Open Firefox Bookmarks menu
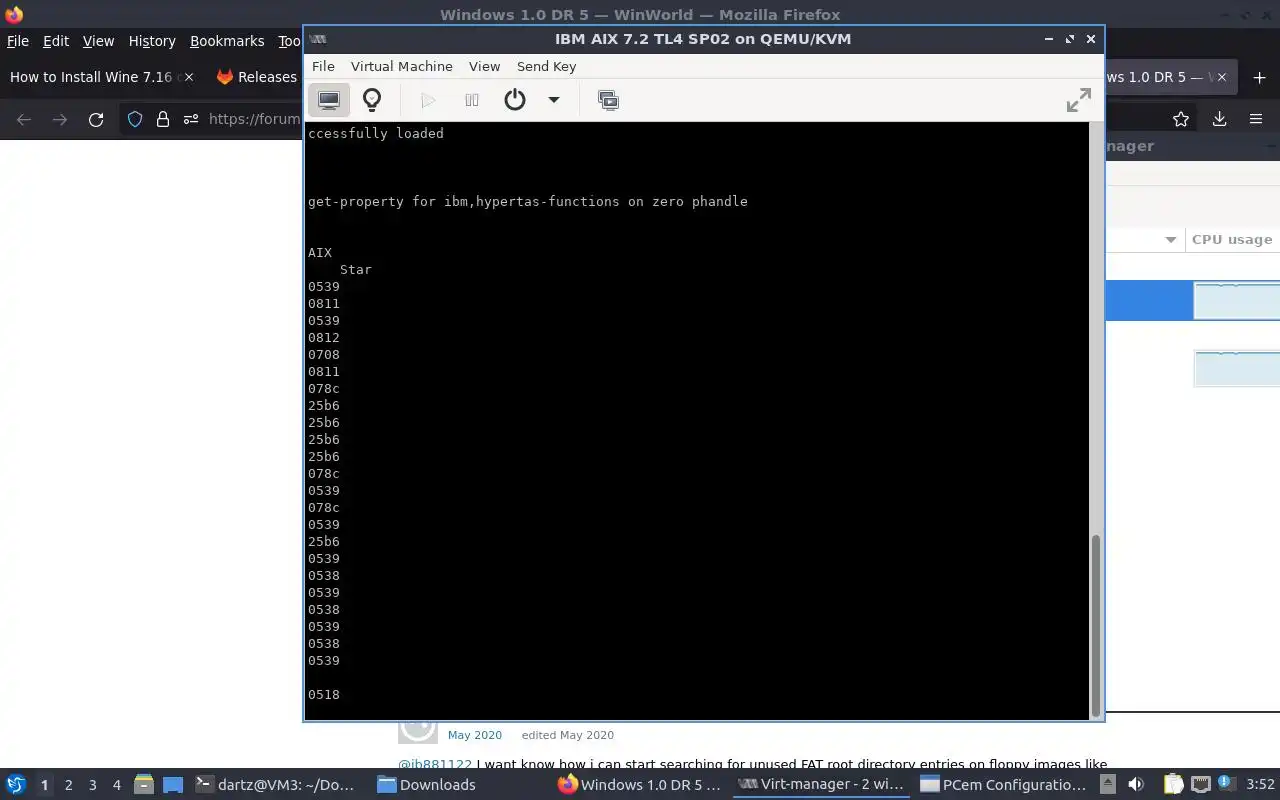 (x=227, y=41)
